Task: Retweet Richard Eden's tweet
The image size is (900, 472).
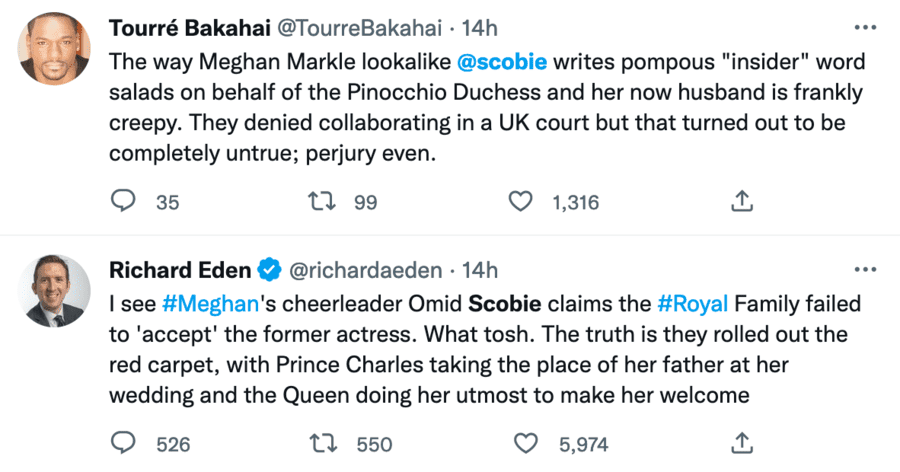Action: [322, 442]
